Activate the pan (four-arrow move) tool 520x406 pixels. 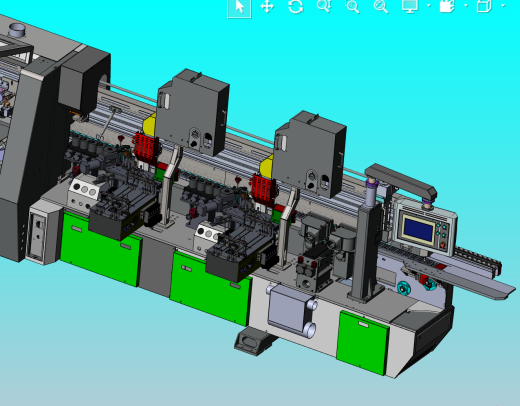point(267,6)
